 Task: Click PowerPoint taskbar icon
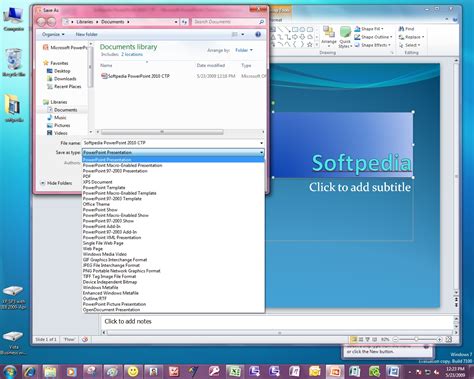(334, 371)
